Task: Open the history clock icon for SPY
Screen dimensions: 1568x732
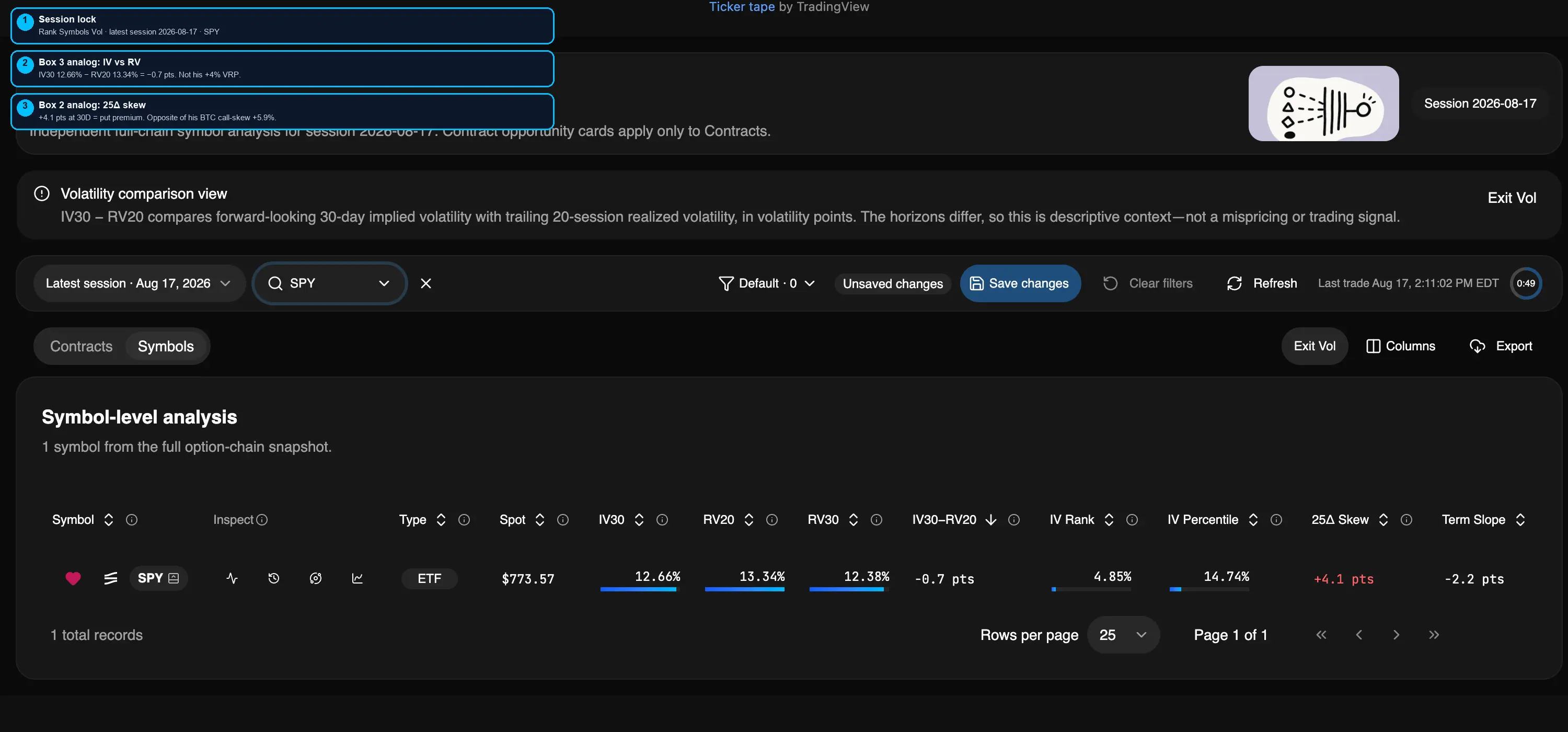Action: click(274, 578)
